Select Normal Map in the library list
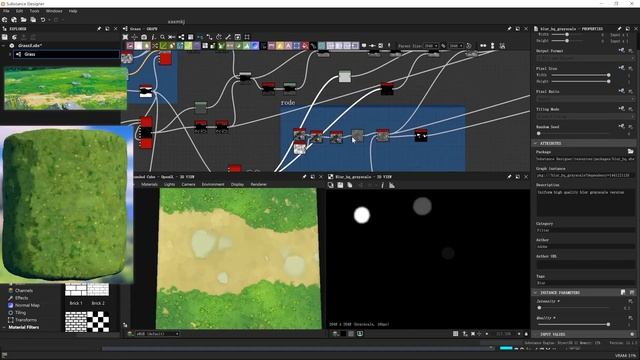The width and height of the screenshot is (640, 360). click(27, 305)
